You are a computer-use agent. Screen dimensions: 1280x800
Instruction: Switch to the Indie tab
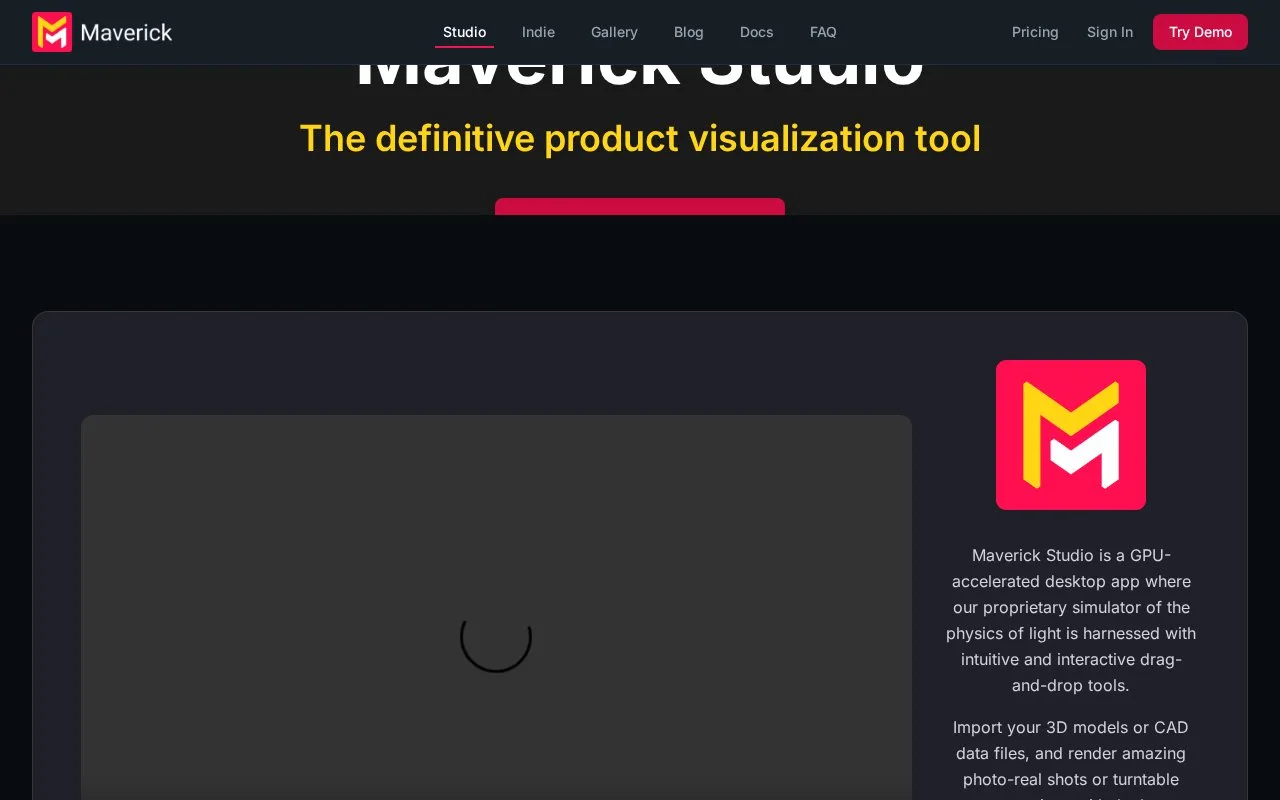click(538, 32)
